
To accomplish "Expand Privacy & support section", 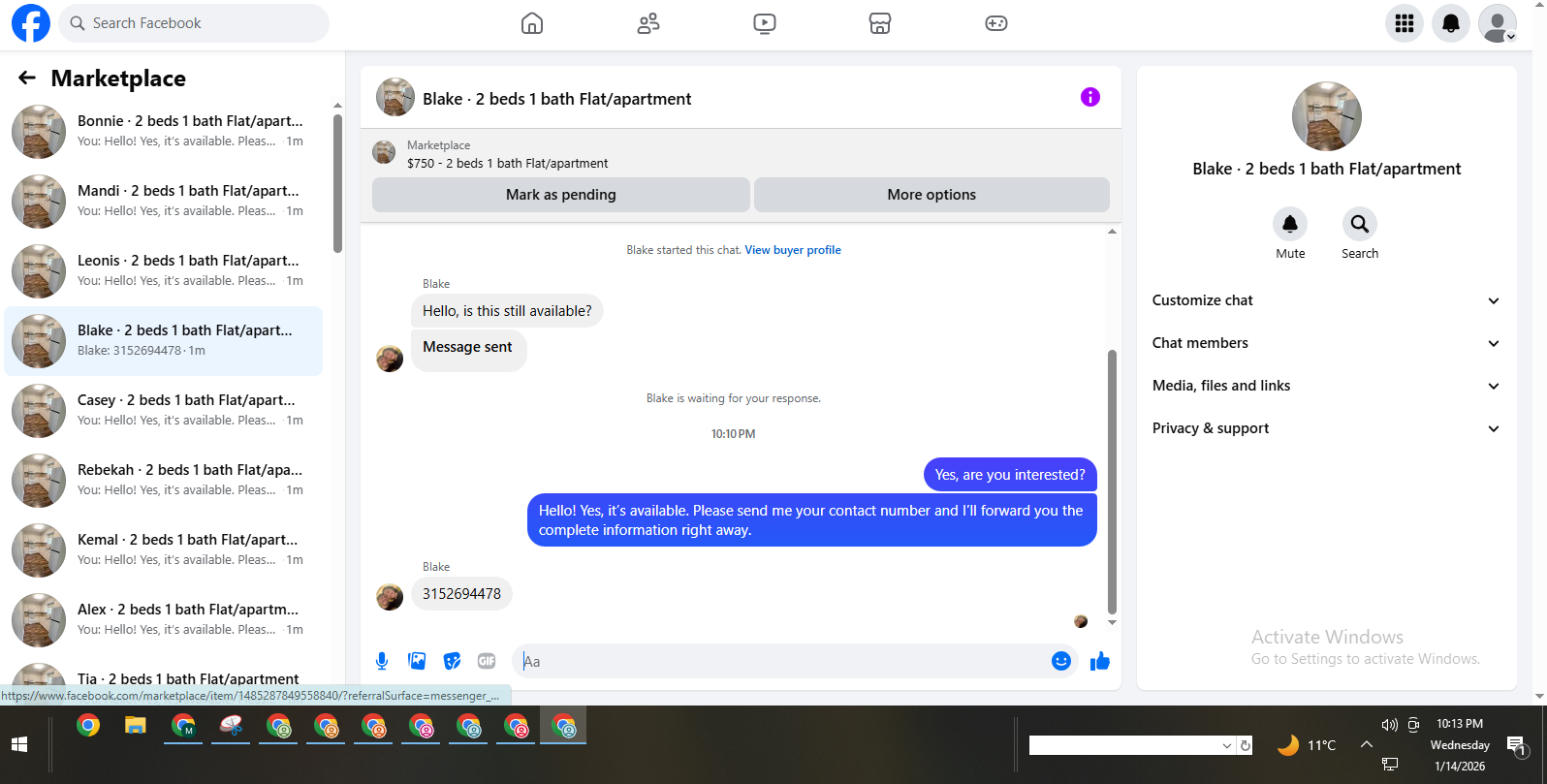I will pos(1326,428).
